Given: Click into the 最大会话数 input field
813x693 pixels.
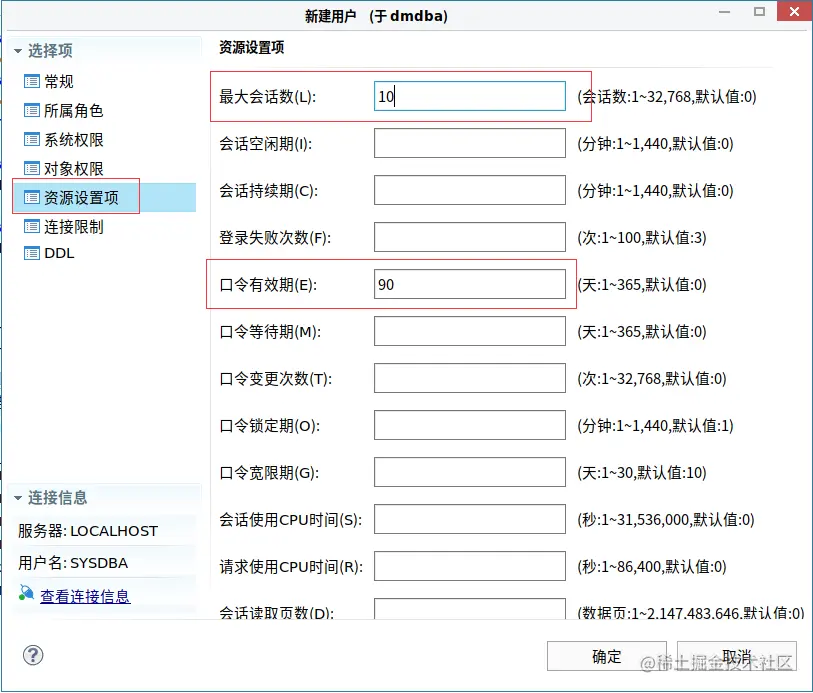Looking at the screenshot, I should (x=469, y=96).
